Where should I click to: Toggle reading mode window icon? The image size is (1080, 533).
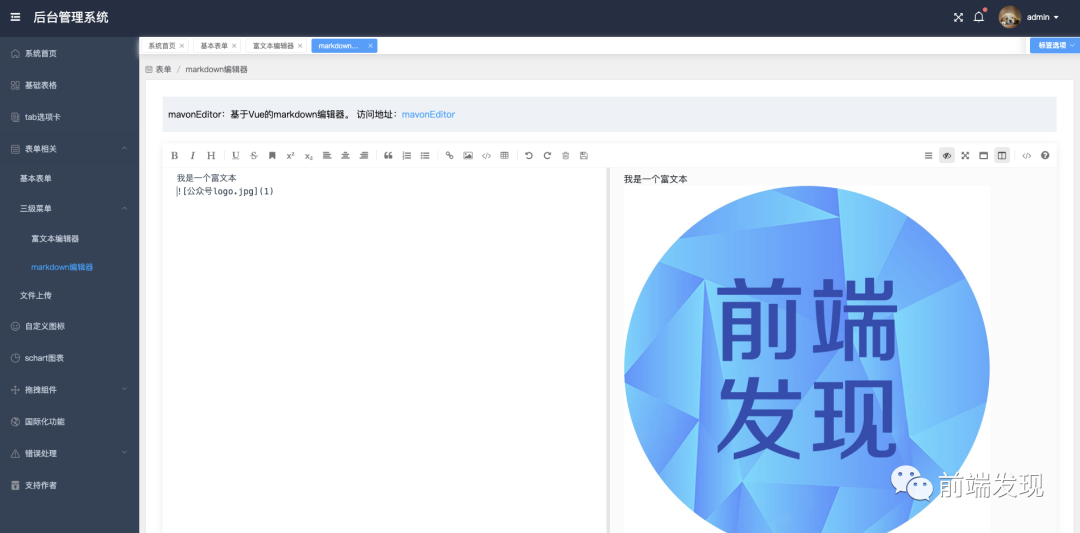984,156
